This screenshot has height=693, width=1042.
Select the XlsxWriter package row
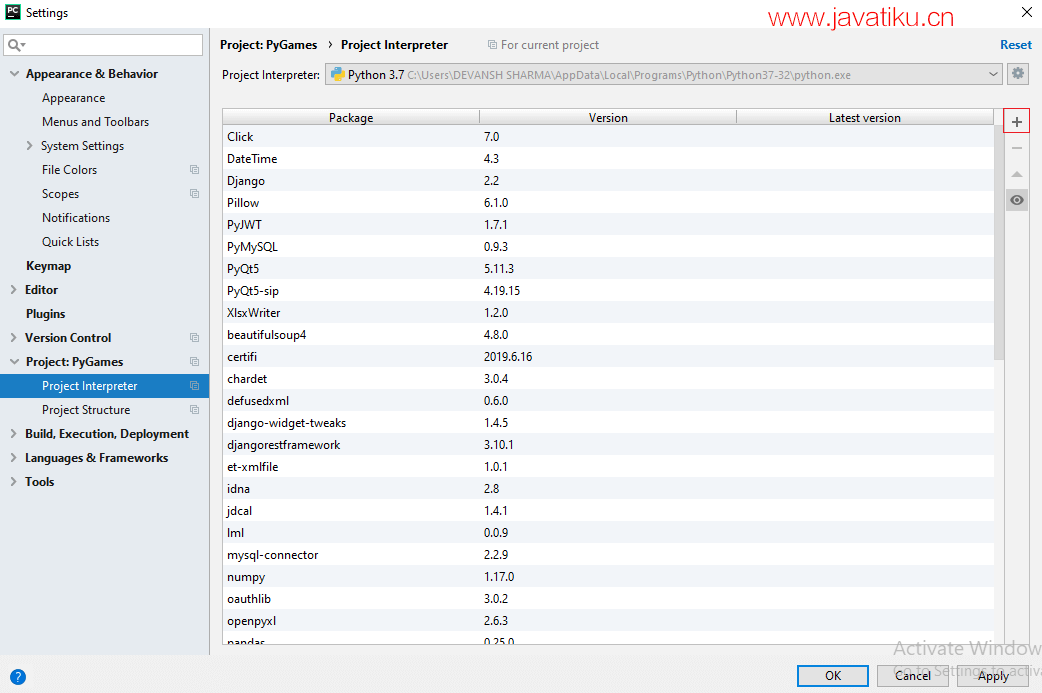(608, 312)
